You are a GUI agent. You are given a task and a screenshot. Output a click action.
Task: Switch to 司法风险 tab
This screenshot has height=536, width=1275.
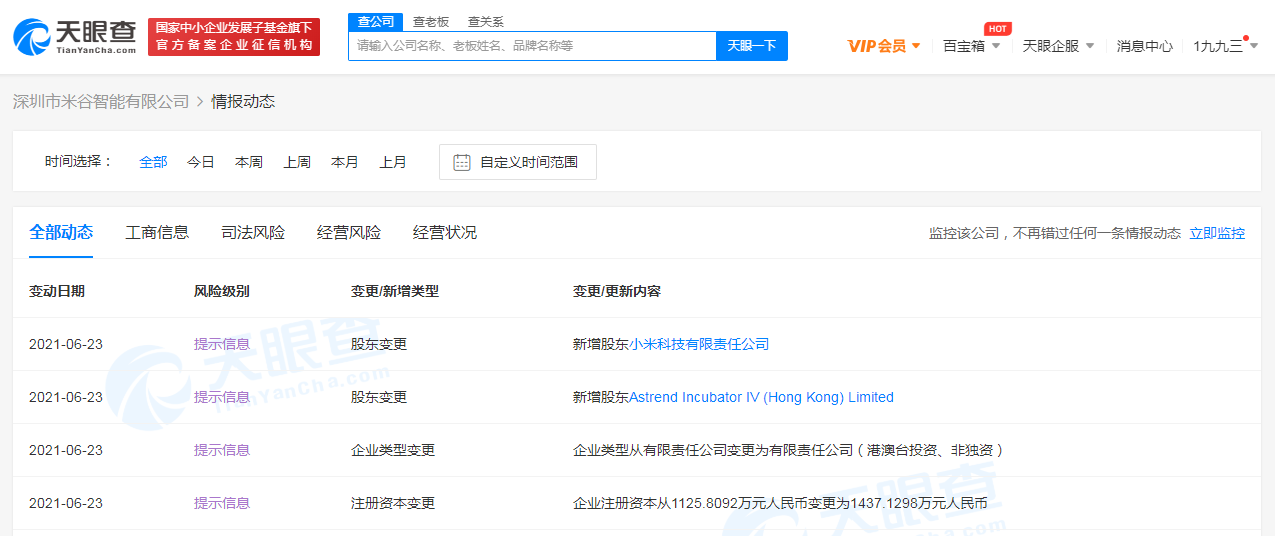(253, 232)
